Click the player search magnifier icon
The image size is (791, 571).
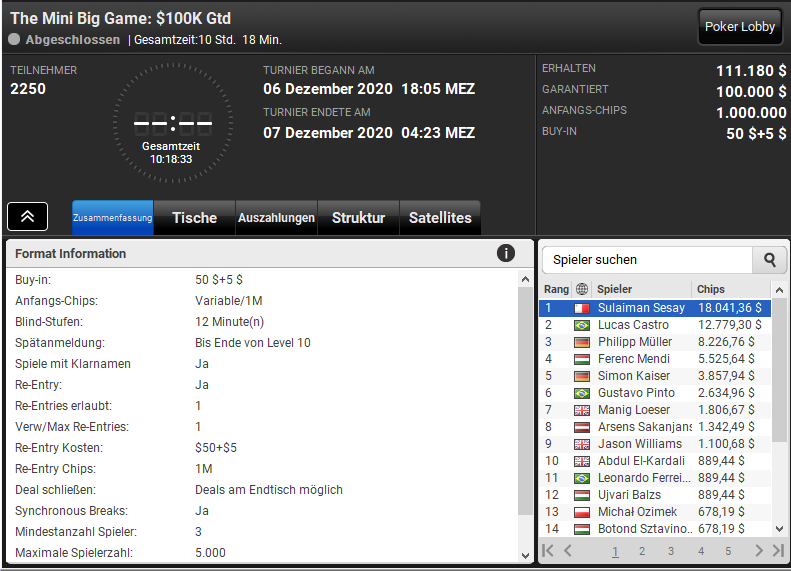[x=769, y=260]
